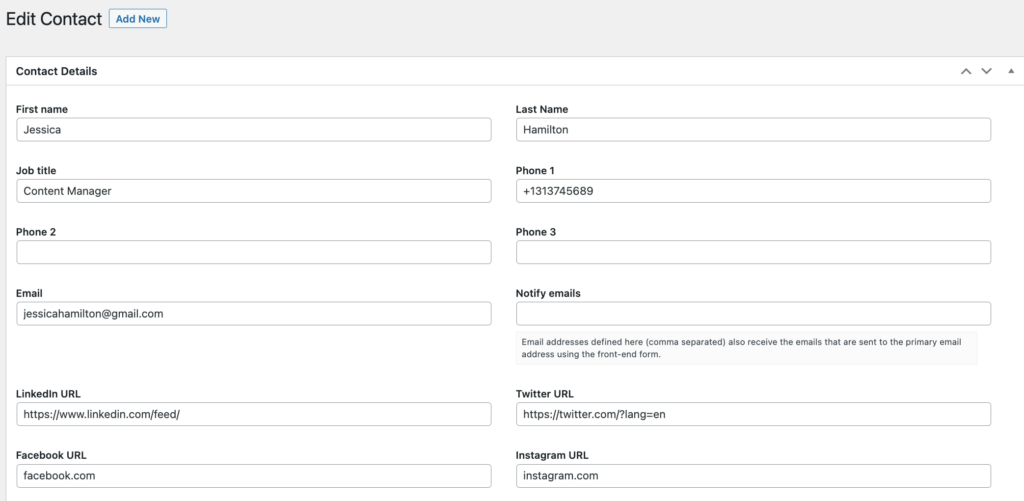The height and width of the screenshot is (501, 1024).
Task: Select the Email input field
Action: [x=253, y=314]
